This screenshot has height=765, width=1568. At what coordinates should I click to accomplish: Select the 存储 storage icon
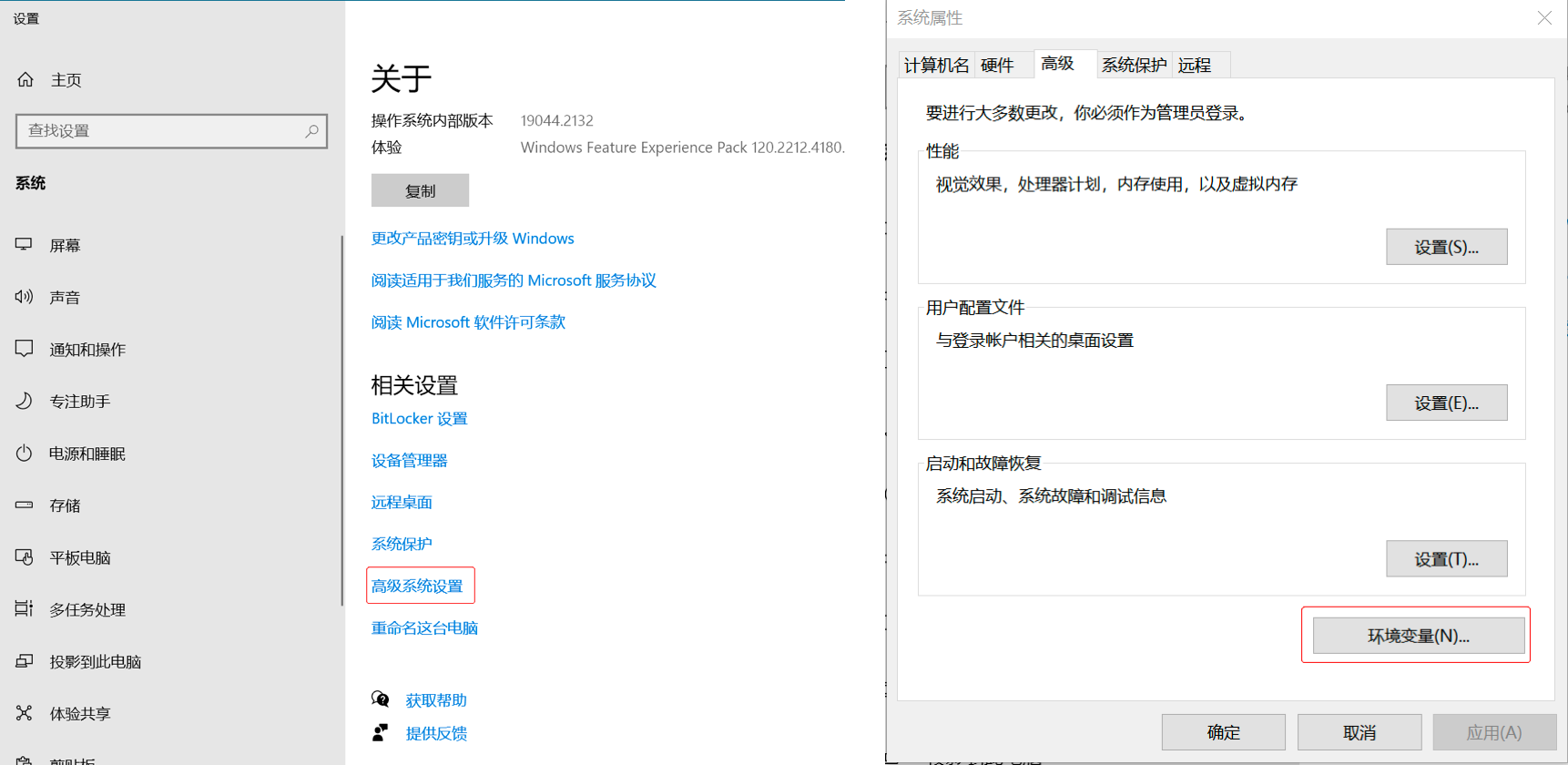click(x=25, y=505)
